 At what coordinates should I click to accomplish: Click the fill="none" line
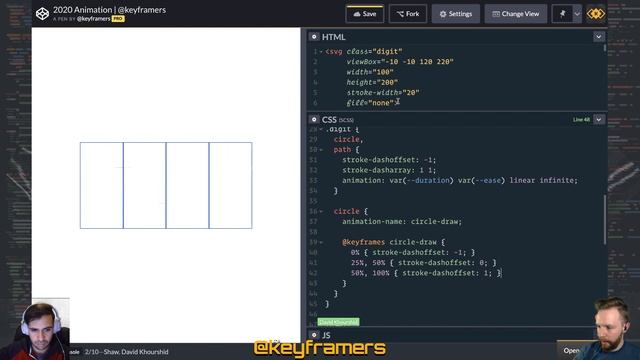click(372, 103)
